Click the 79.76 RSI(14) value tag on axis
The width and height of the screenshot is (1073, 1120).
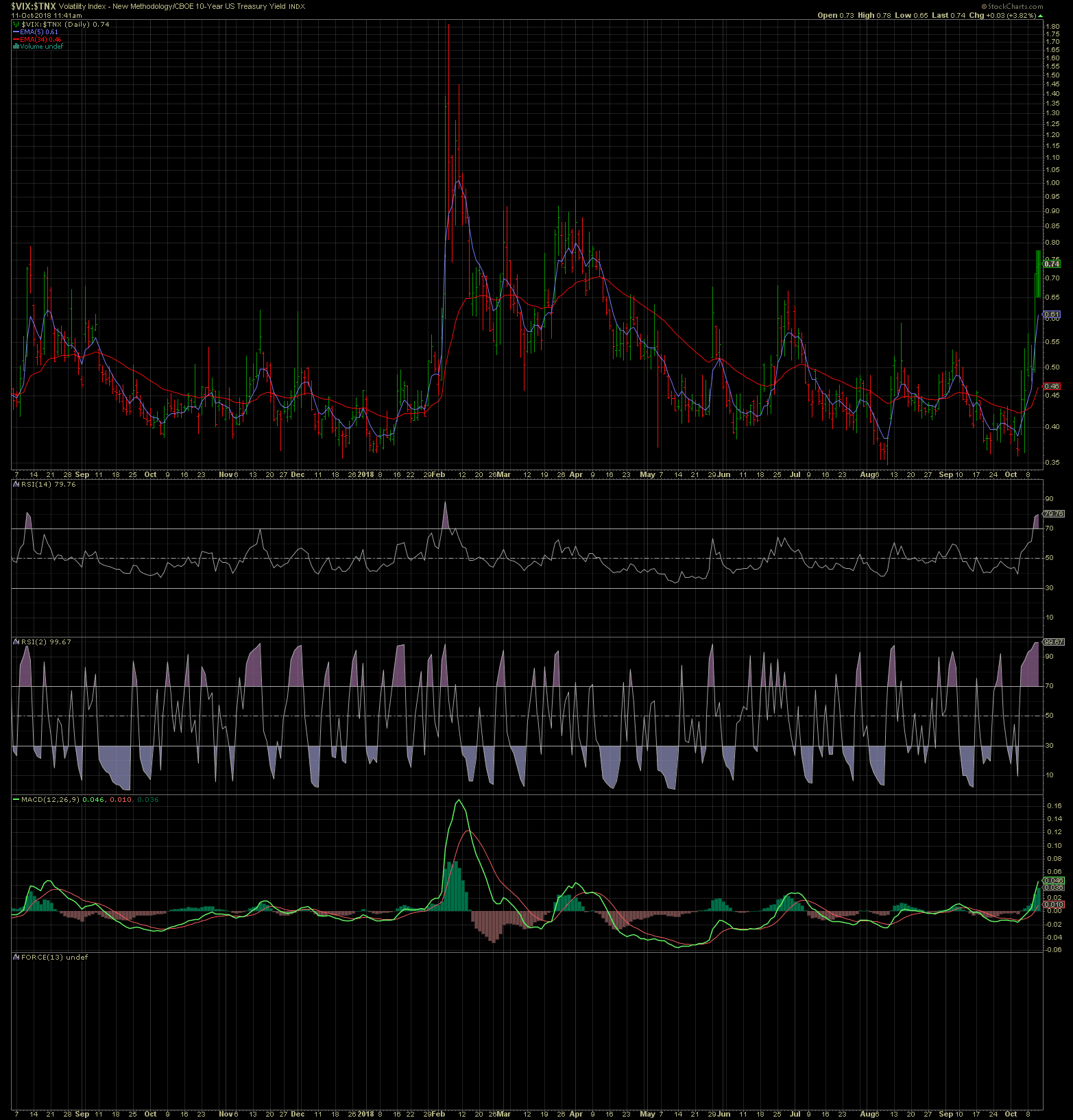pos(1053,514)
